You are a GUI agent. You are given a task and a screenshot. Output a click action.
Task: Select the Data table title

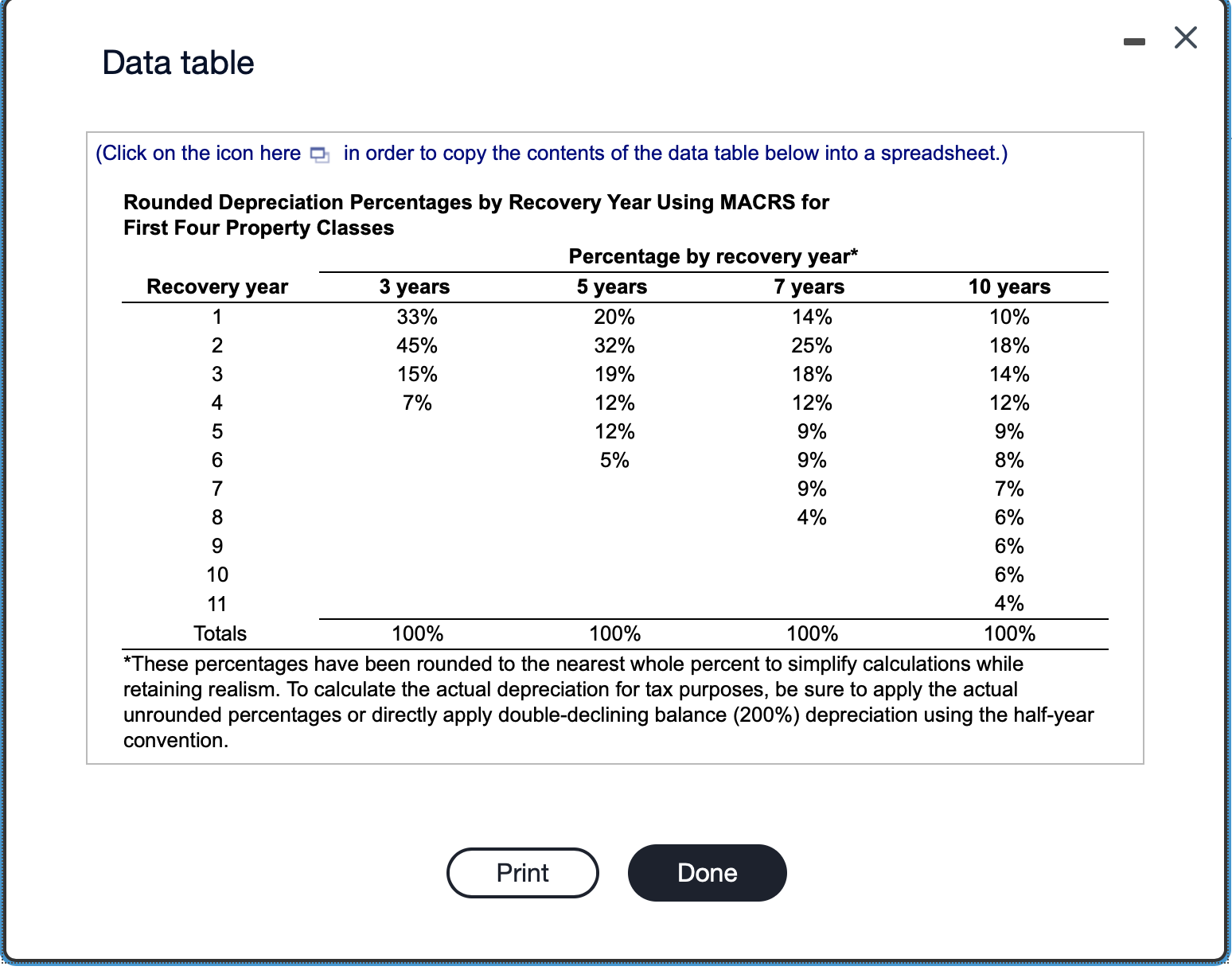pyautogui.click(x=177, y=62)
